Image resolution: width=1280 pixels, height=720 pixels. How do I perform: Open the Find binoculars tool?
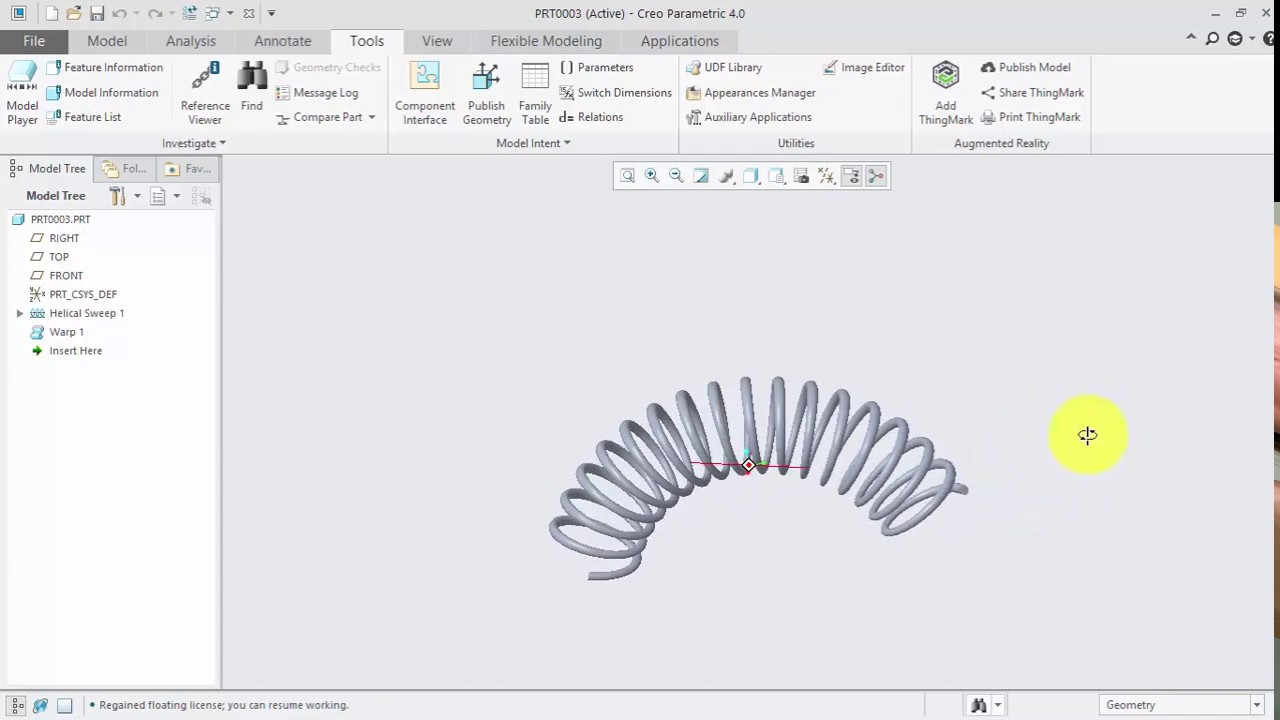(252, 86)
